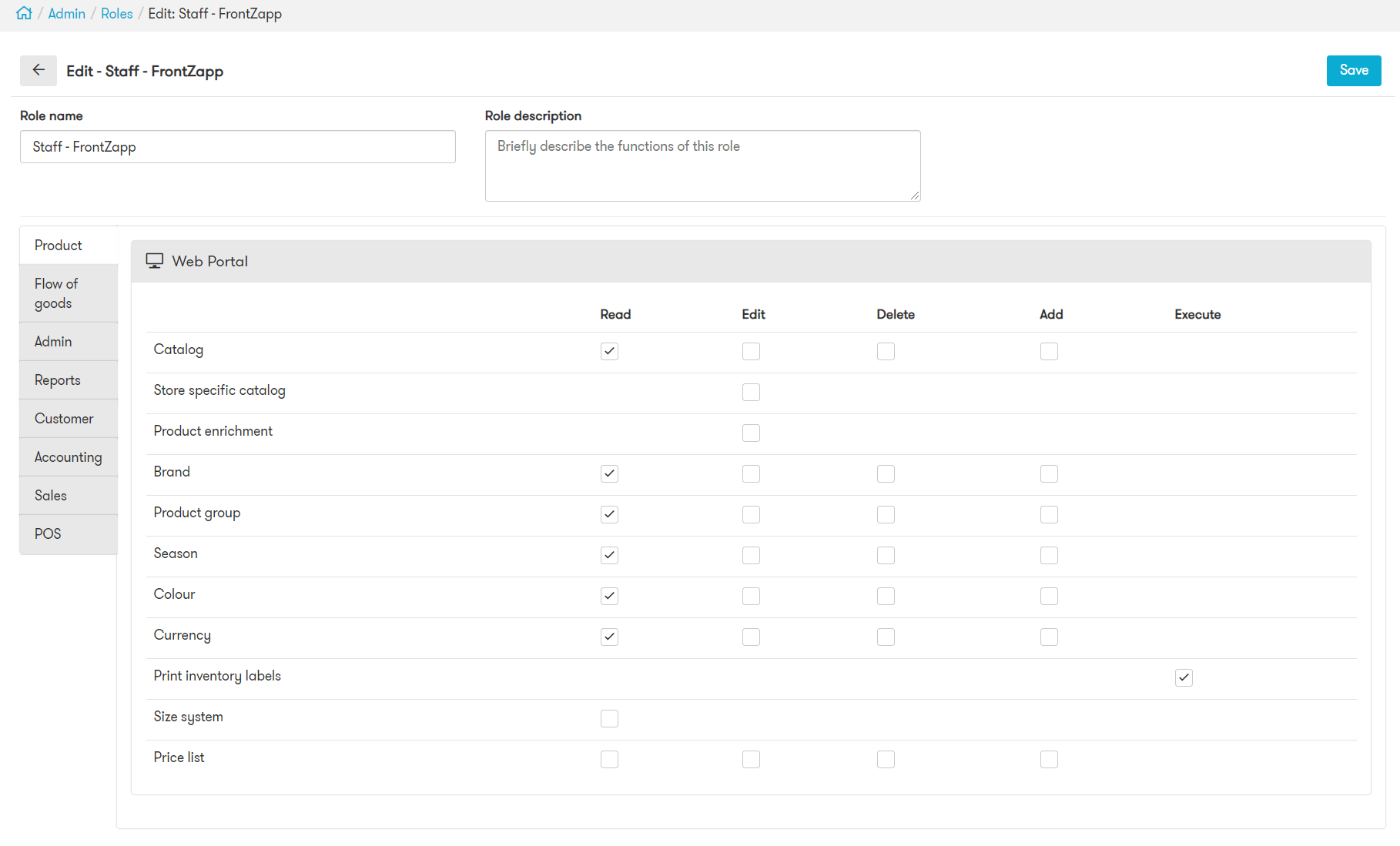The height and width of the screenshot is (846, 1400).
Task: Enable Add permission for Catalog
Action: coord(1049,351)
